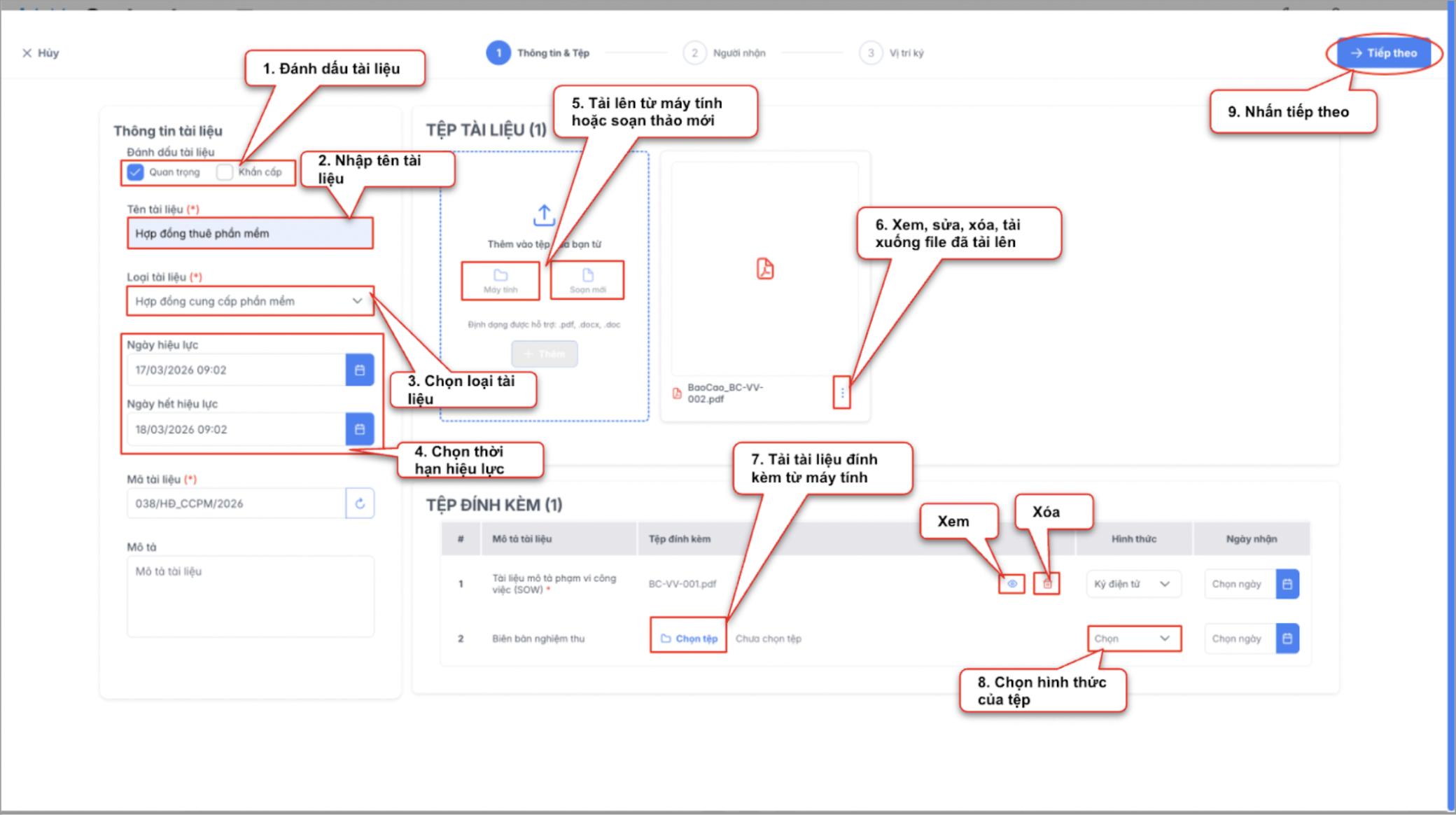This screenshot has height=815, width=1456.
Task: Click the eye icon to view BC-VV-001.pdf
Action: tap(1012, 583)
